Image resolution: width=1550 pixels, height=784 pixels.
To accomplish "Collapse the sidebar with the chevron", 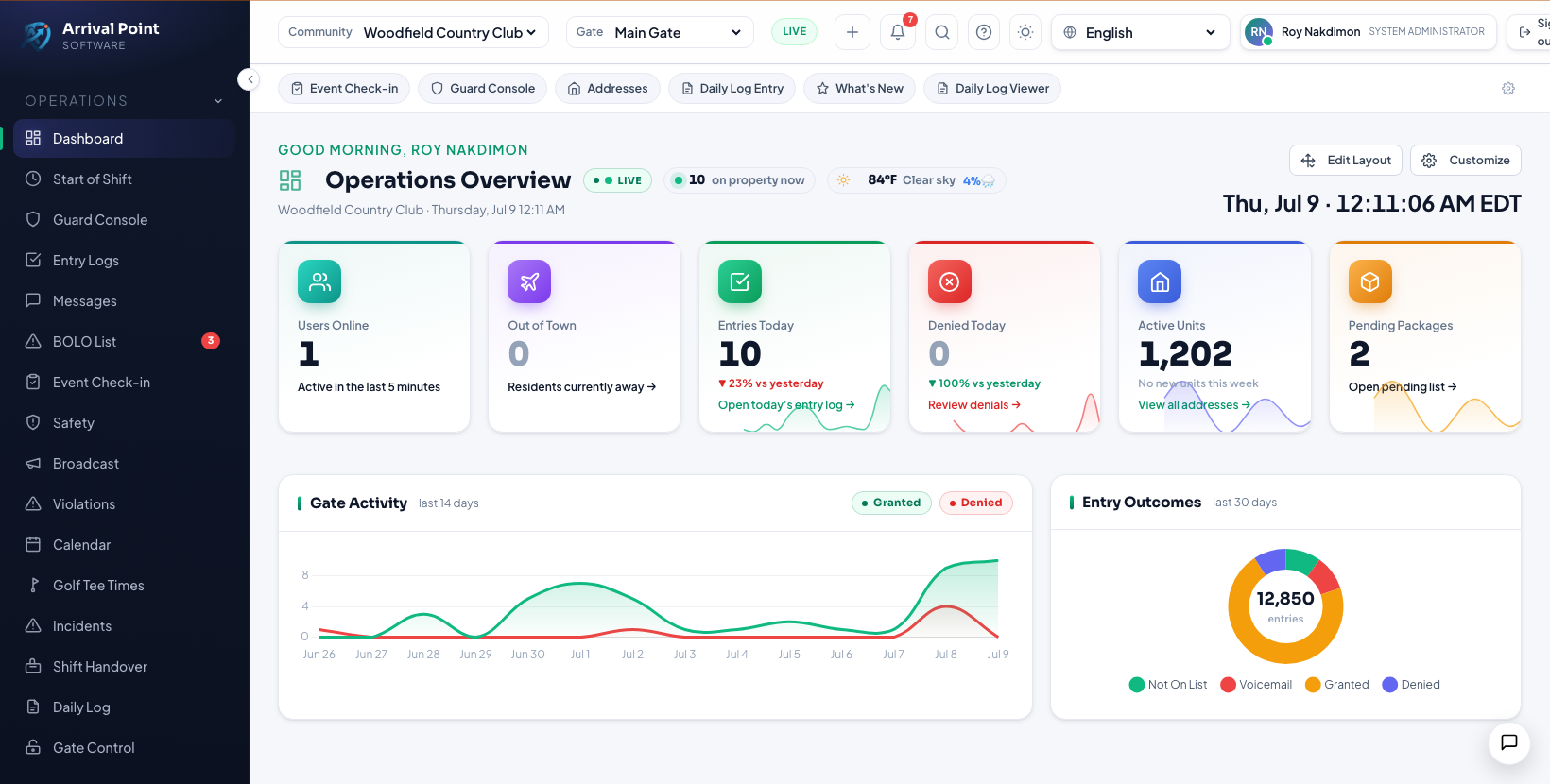I will click(x=249, y=79).
